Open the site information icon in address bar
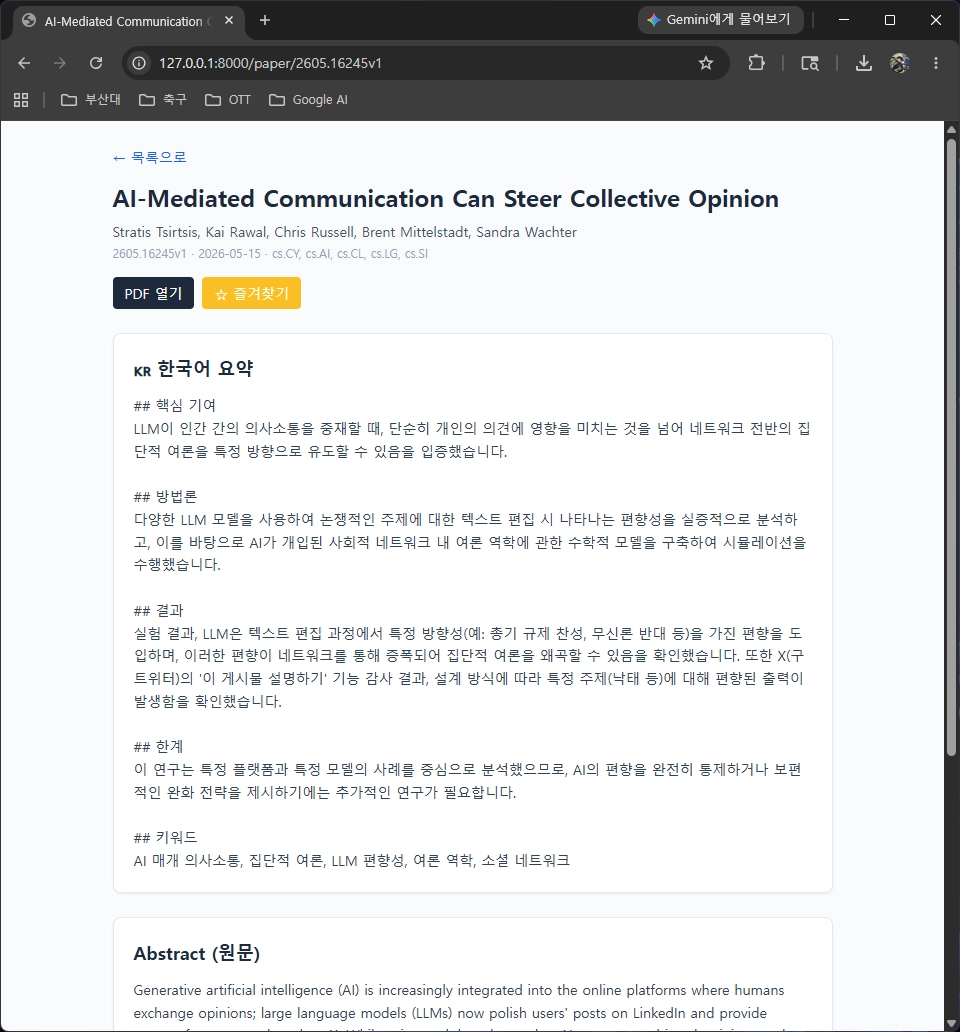The height and width of the screenshot is (1032, 960). [x=139, y=63]
